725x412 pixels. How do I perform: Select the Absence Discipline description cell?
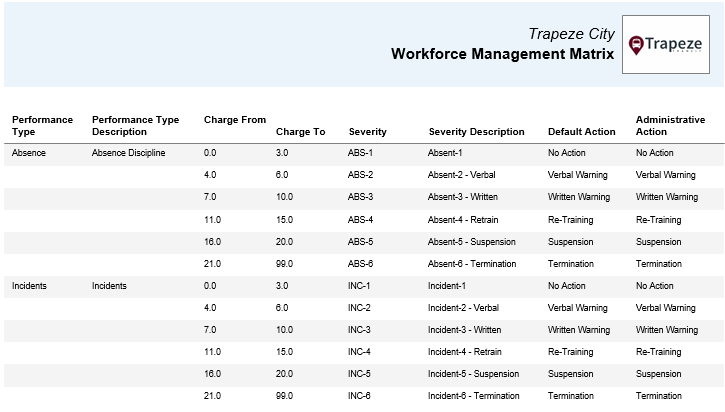click(x=129, y=153)
